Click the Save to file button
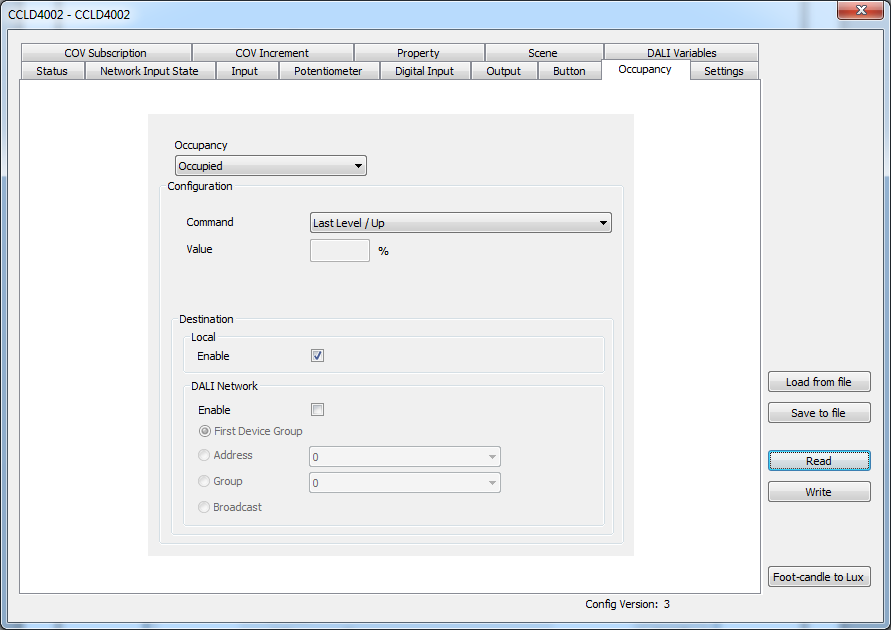The width and height of the screenshot is (891, 630). (819, 413)
